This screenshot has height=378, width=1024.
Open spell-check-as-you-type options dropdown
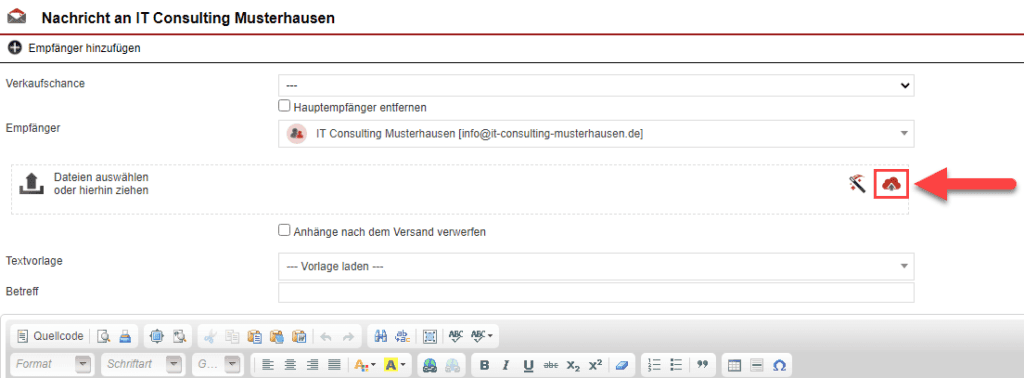point(481,337)
